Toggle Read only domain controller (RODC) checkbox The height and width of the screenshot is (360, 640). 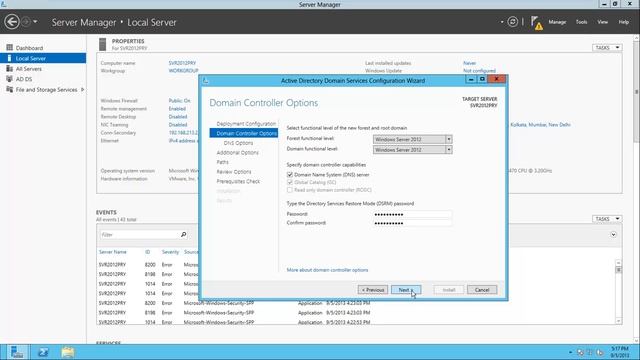point(290,190)
